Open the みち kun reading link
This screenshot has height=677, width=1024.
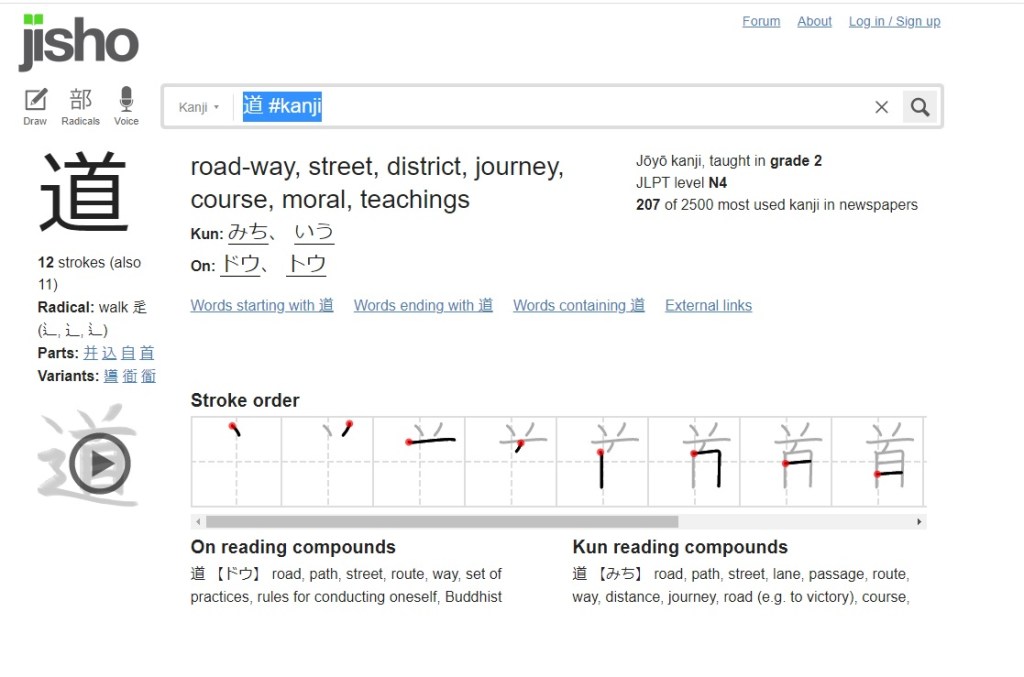point(249,233)
